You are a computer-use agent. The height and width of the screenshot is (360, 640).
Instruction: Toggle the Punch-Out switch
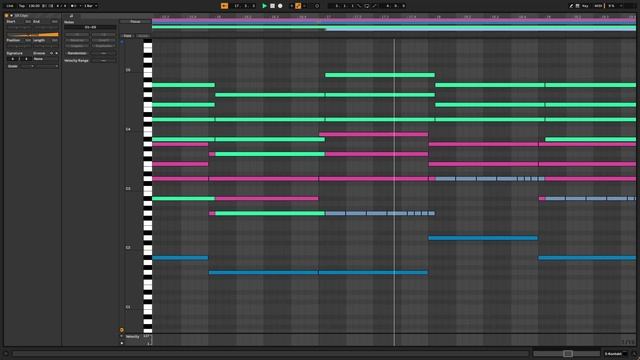[374, 6]
